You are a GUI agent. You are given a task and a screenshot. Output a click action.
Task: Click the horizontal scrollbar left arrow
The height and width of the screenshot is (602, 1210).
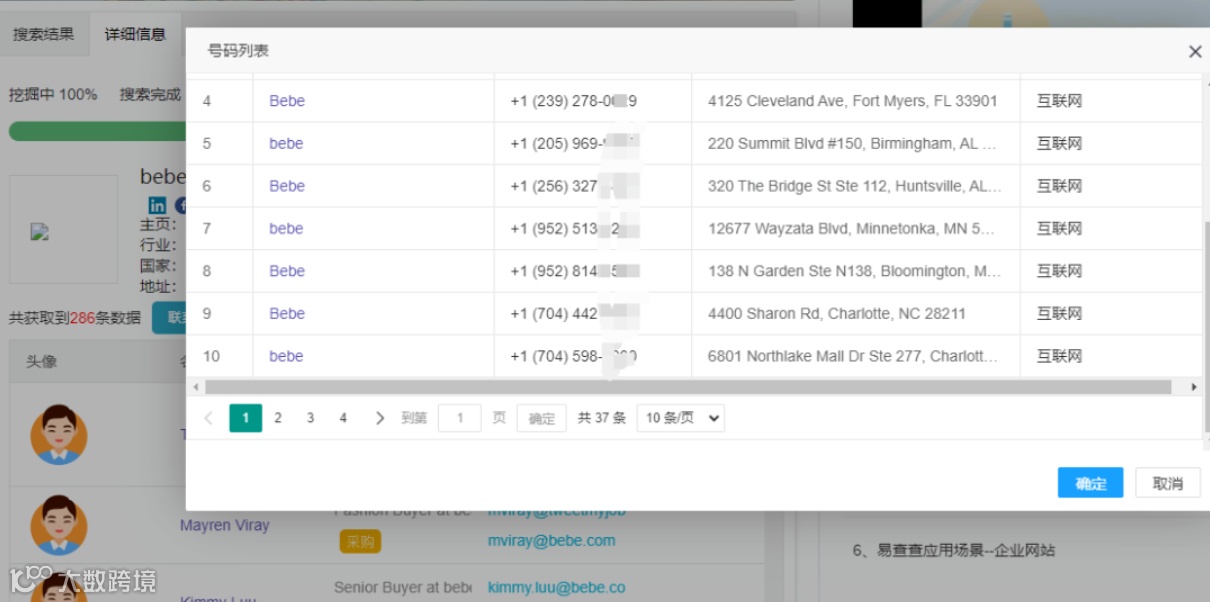195,387
